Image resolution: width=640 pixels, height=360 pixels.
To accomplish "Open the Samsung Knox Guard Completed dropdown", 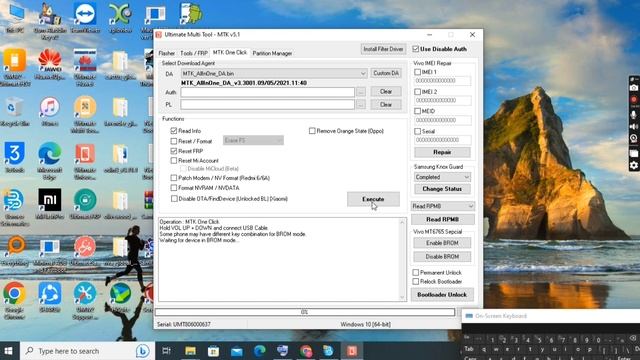I will click(x=442, y=177).
